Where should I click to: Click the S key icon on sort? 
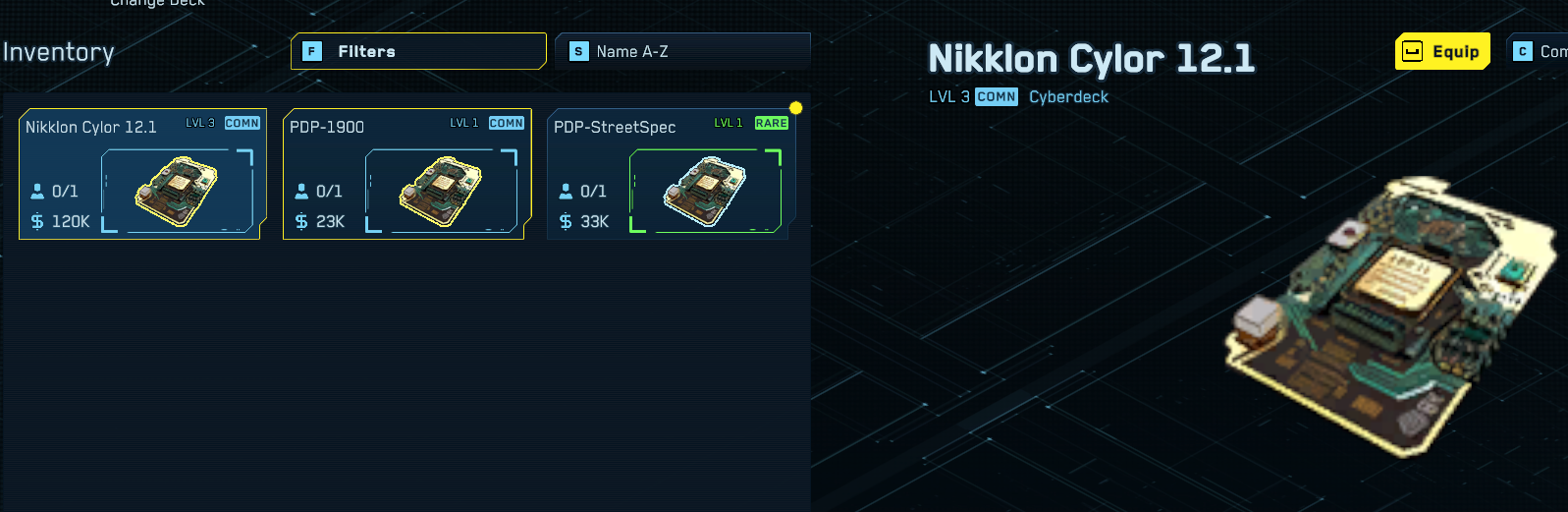pyautogui.click(x=578, y=51)
